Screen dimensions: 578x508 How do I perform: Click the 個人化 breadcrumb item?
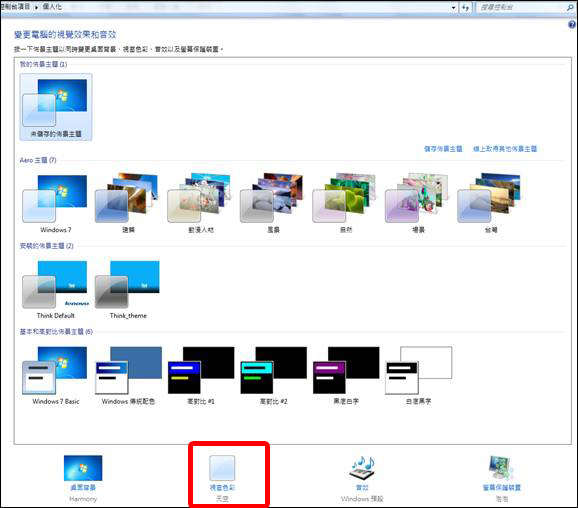click(52, 7)
